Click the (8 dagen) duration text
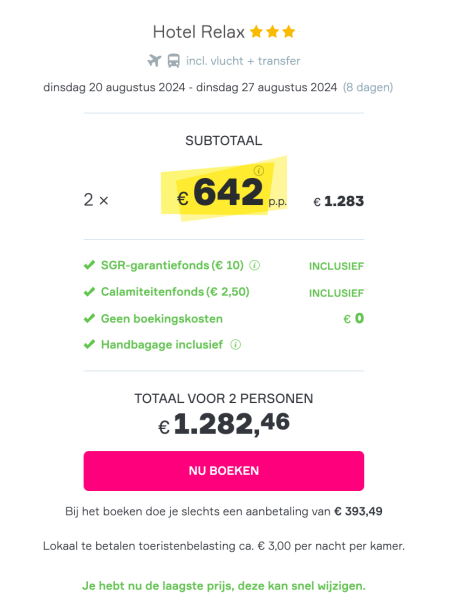 coord(368,87)
